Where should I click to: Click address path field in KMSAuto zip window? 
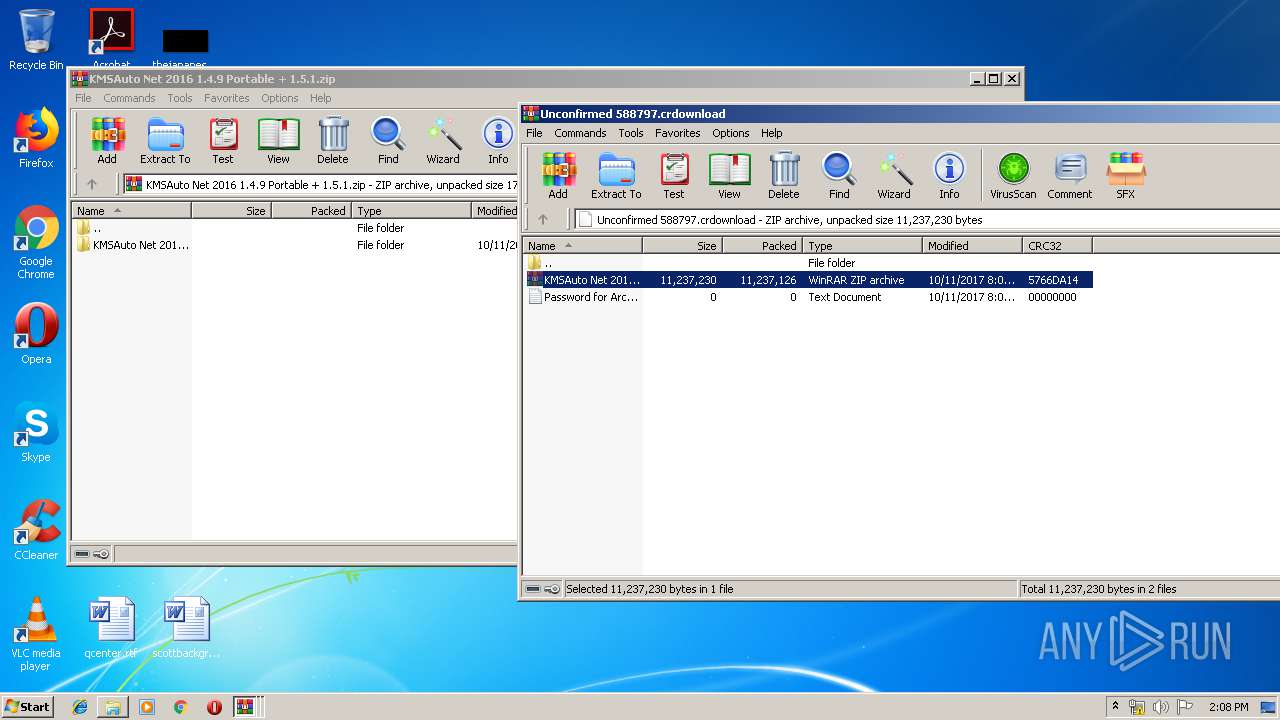[x=321, y=185]
